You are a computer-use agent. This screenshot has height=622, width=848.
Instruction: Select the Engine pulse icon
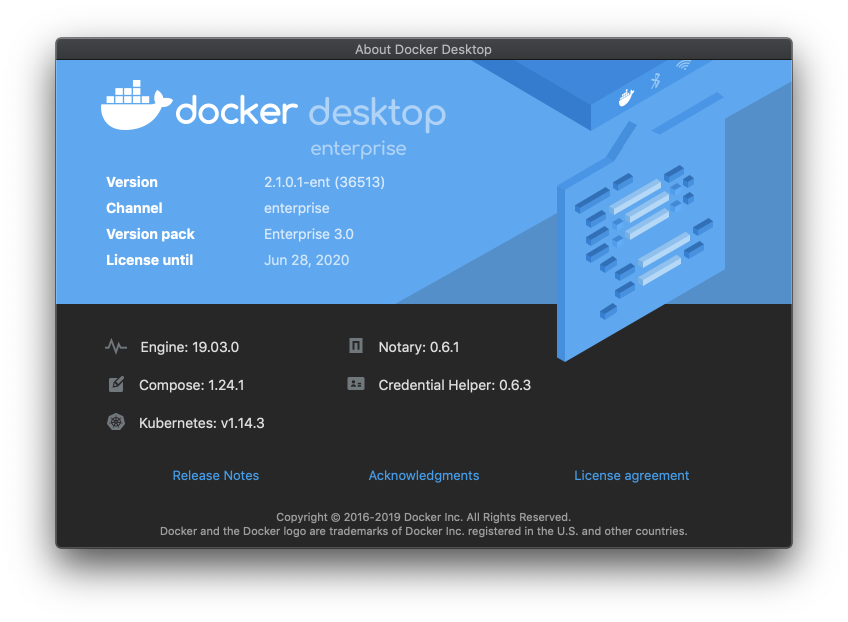click(116, 346)
